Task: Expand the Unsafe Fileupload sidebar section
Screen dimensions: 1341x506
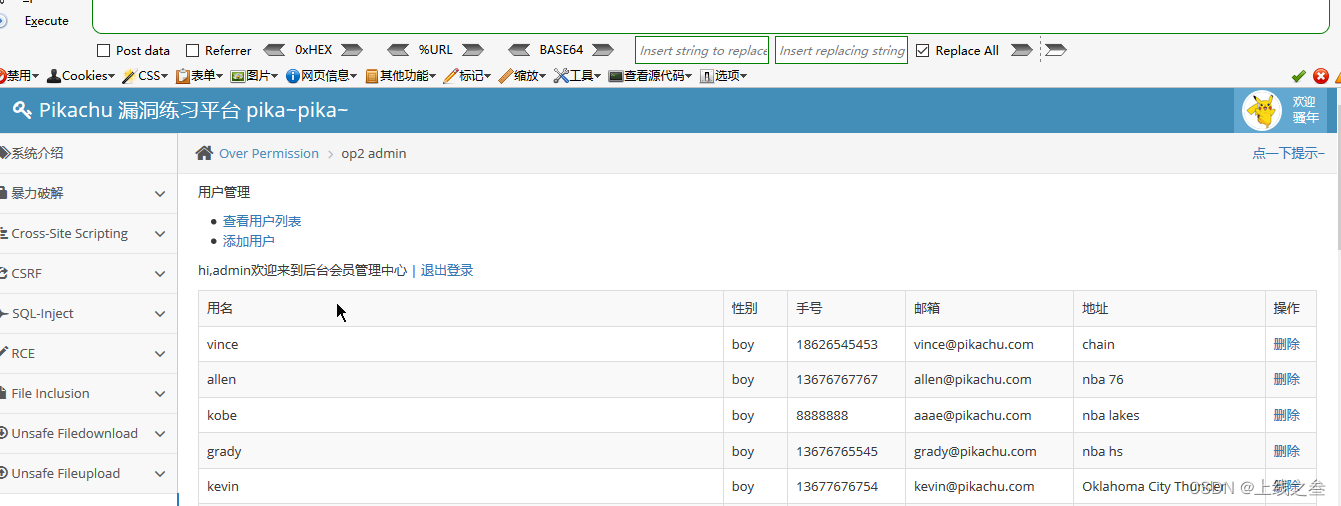Action: [x=88, y=473]
